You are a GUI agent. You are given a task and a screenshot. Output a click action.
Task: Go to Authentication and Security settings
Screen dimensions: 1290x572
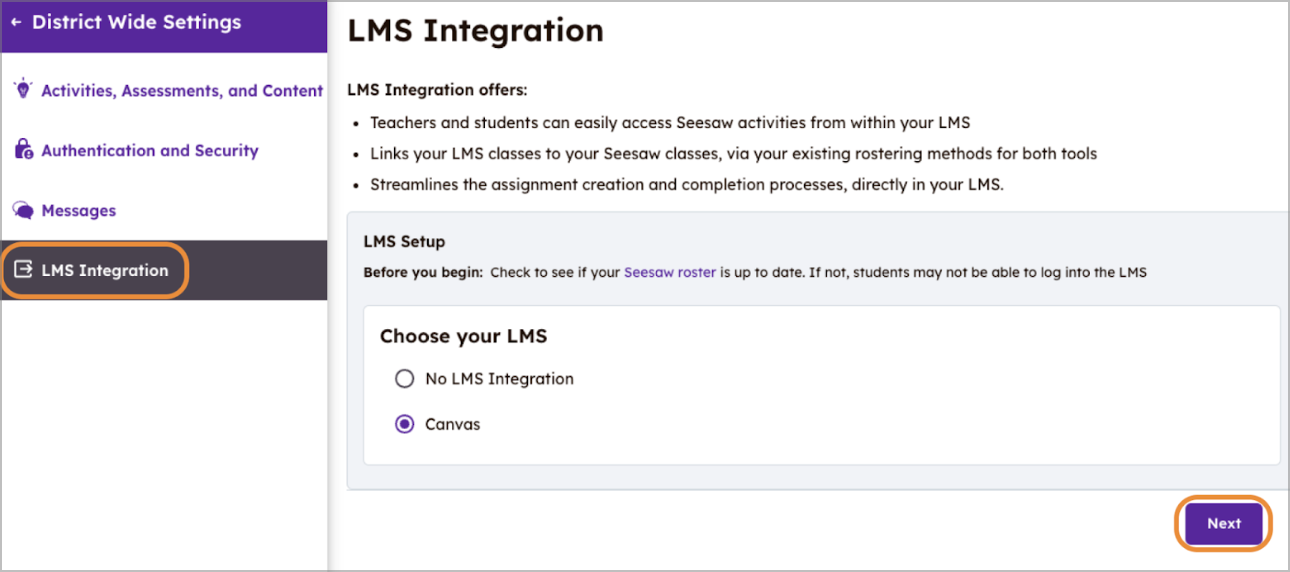(149, 151)
